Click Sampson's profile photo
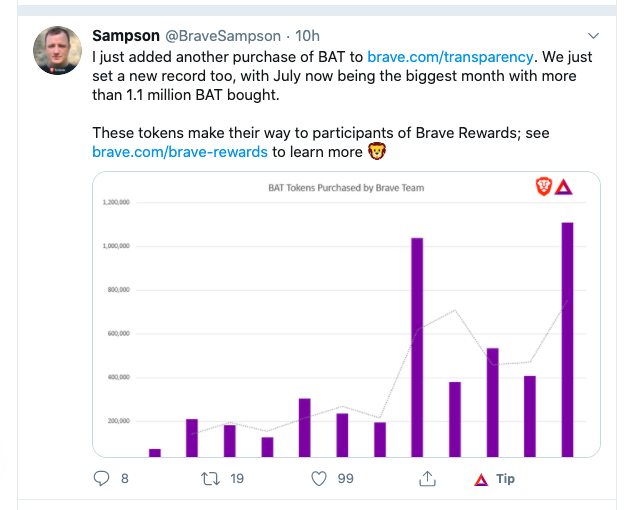The image size is (630, 510). click(57, 50)
